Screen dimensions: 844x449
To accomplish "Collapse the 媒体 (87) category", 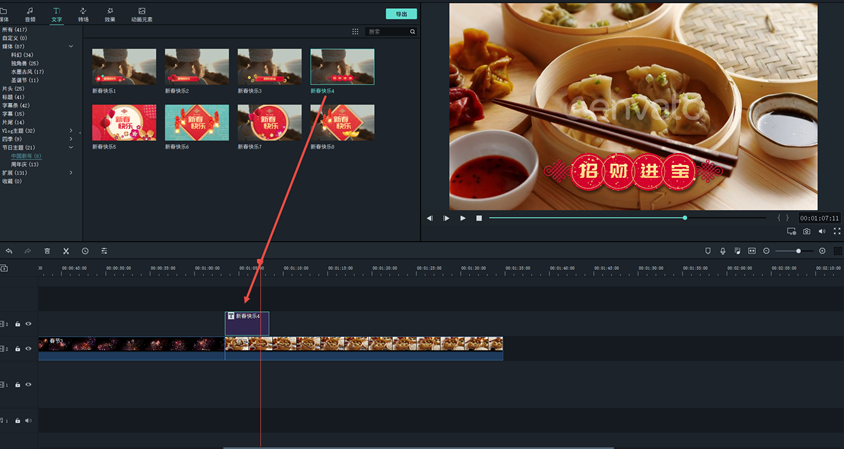I will [71, 46].
